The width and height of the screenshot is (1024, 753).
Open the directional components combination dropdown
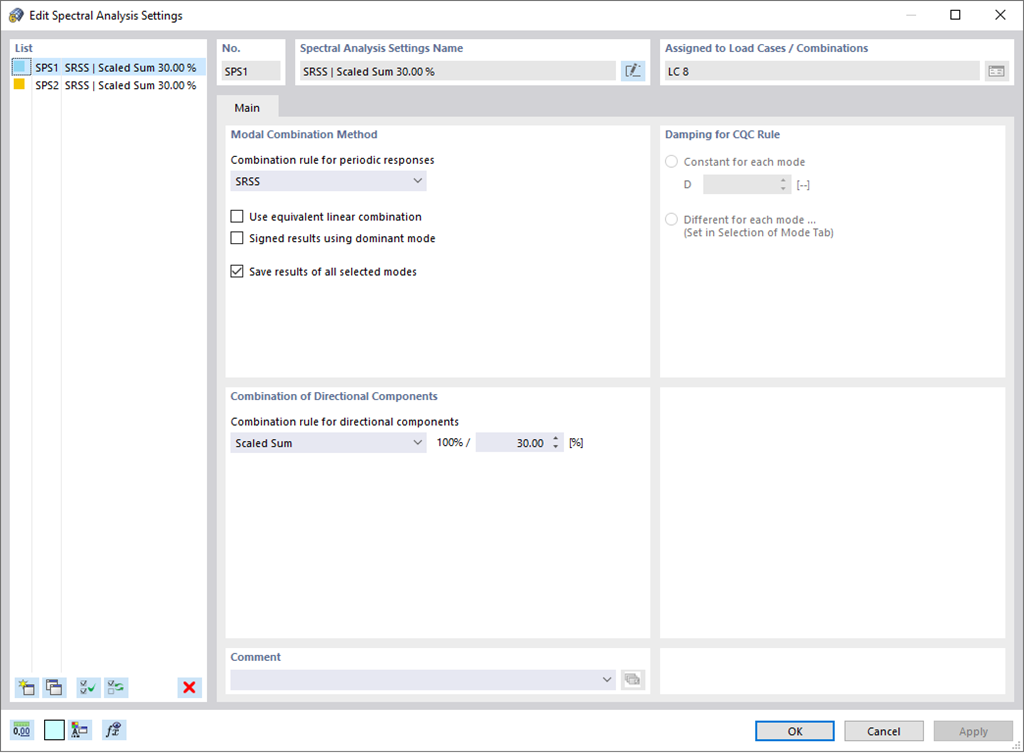pos(418,442)
